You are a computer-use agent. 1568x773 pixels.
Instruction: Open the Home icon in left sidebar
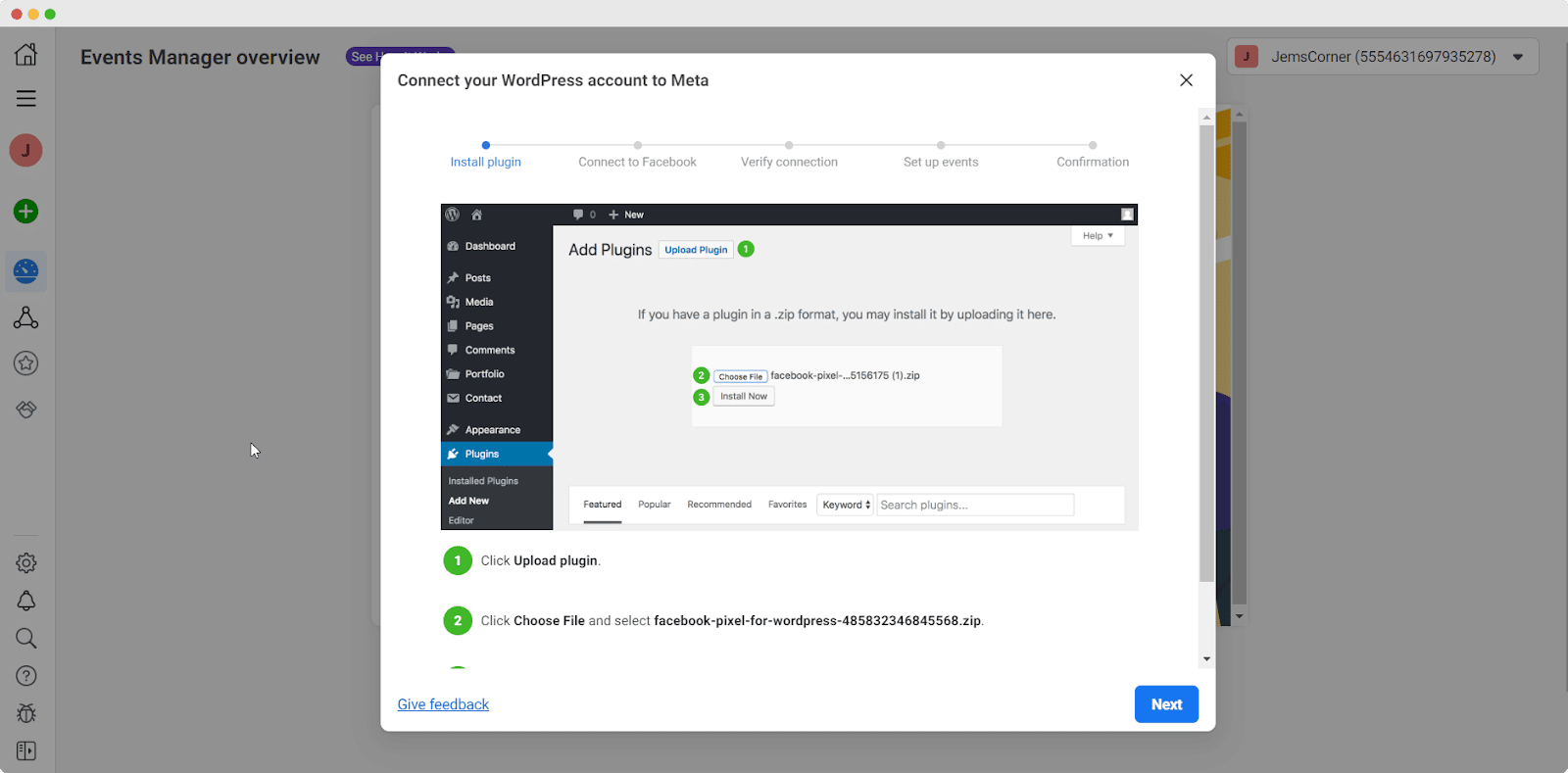tap(26, 54)
